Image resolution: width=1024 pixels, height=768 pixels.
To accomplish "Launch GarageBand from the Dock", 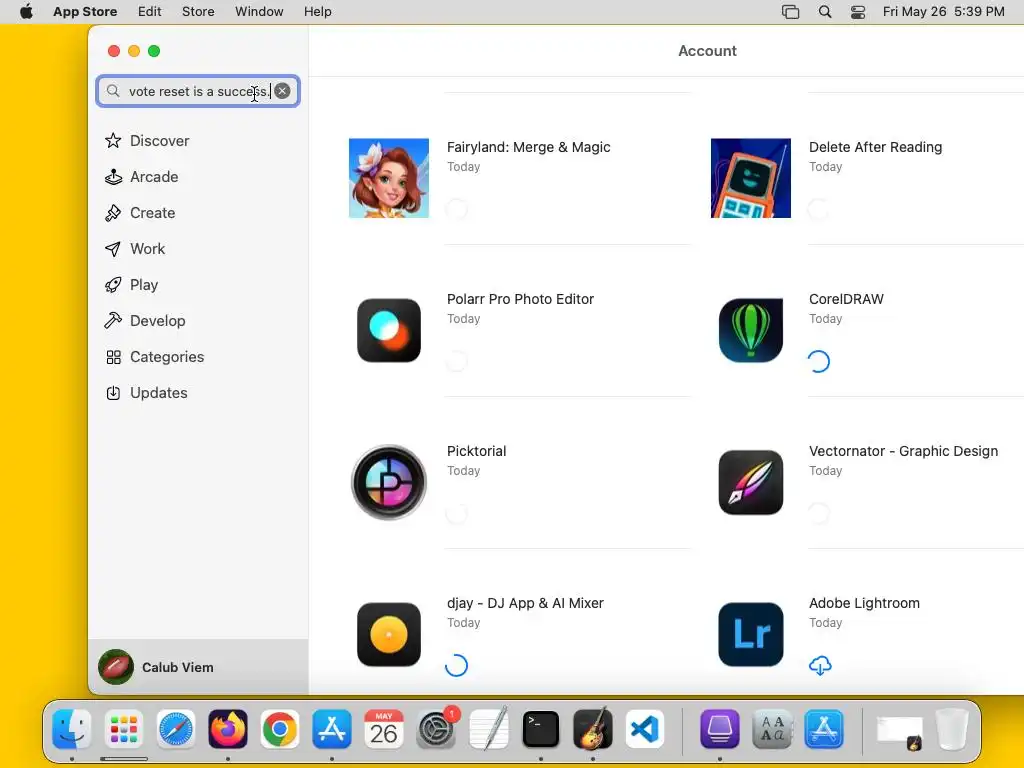I will 592,729.
